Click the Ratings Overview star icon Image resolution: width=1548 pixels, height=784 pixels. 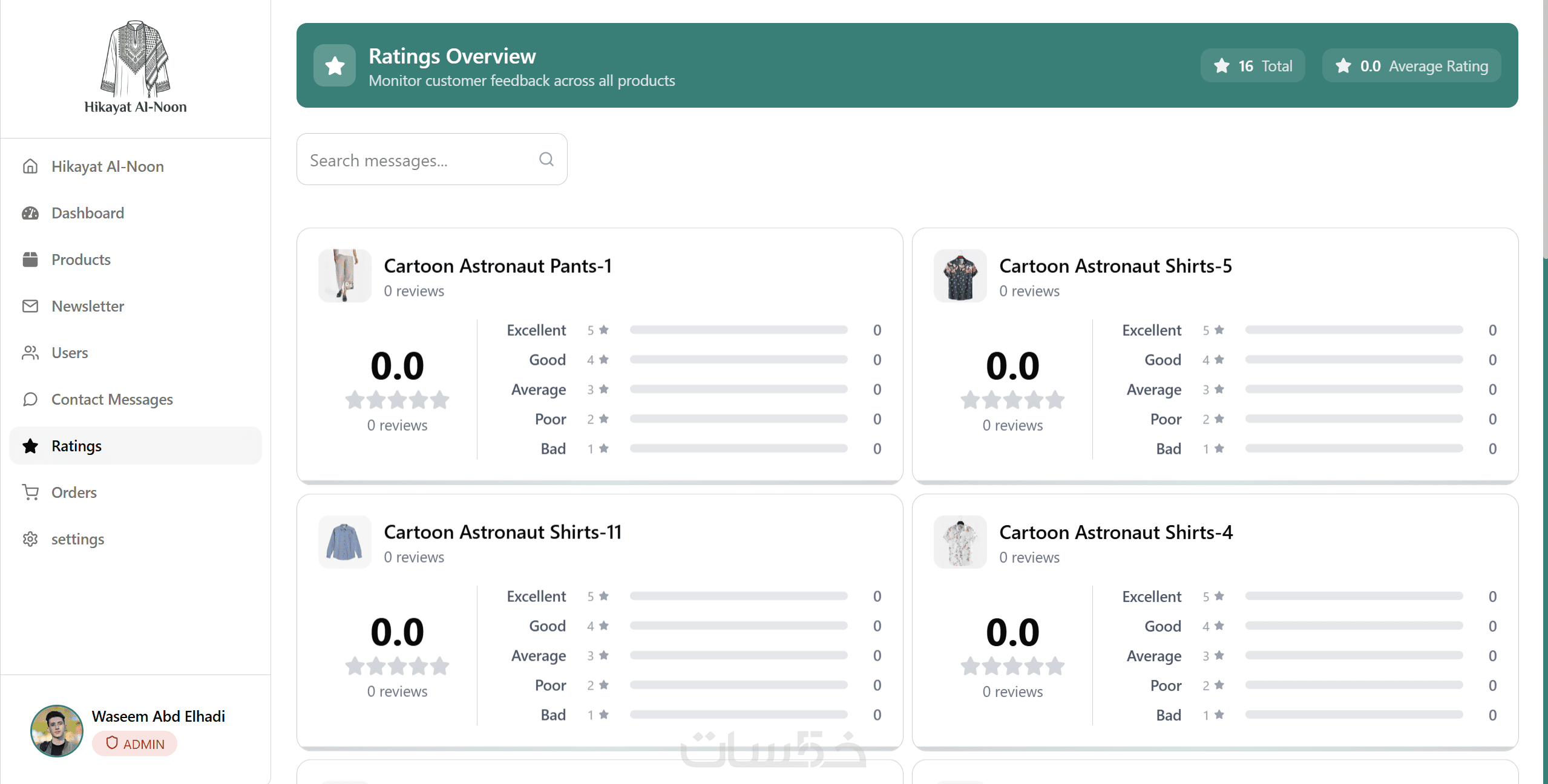pyautogui.click(x=335, y=65)
